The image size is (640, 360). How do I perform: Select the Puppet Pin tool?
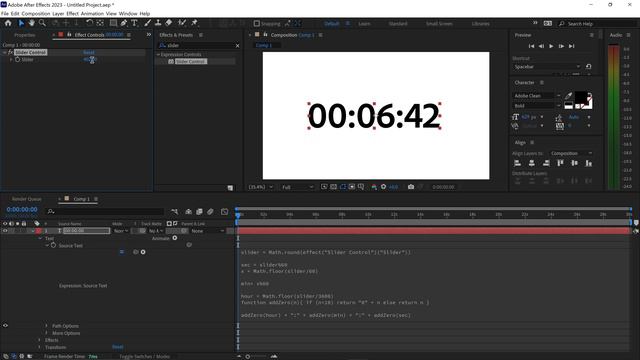pos(195,23)
